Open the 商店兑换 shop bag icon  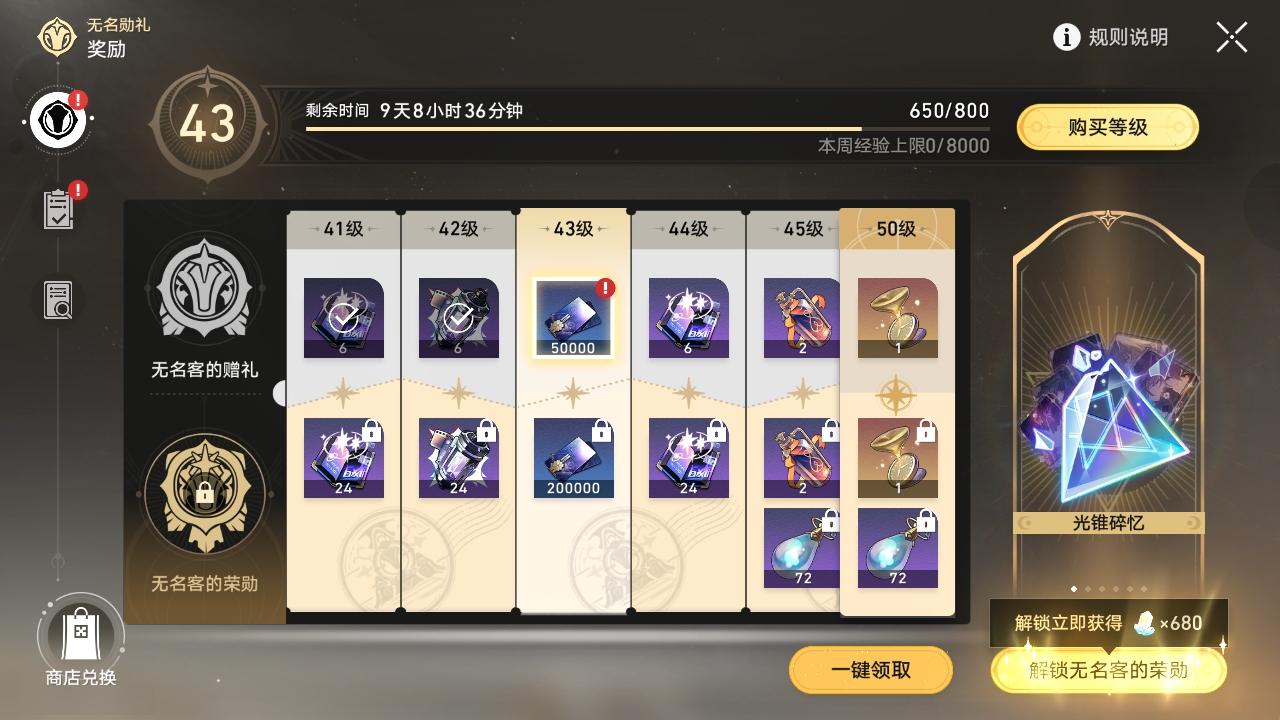(81, 633)
